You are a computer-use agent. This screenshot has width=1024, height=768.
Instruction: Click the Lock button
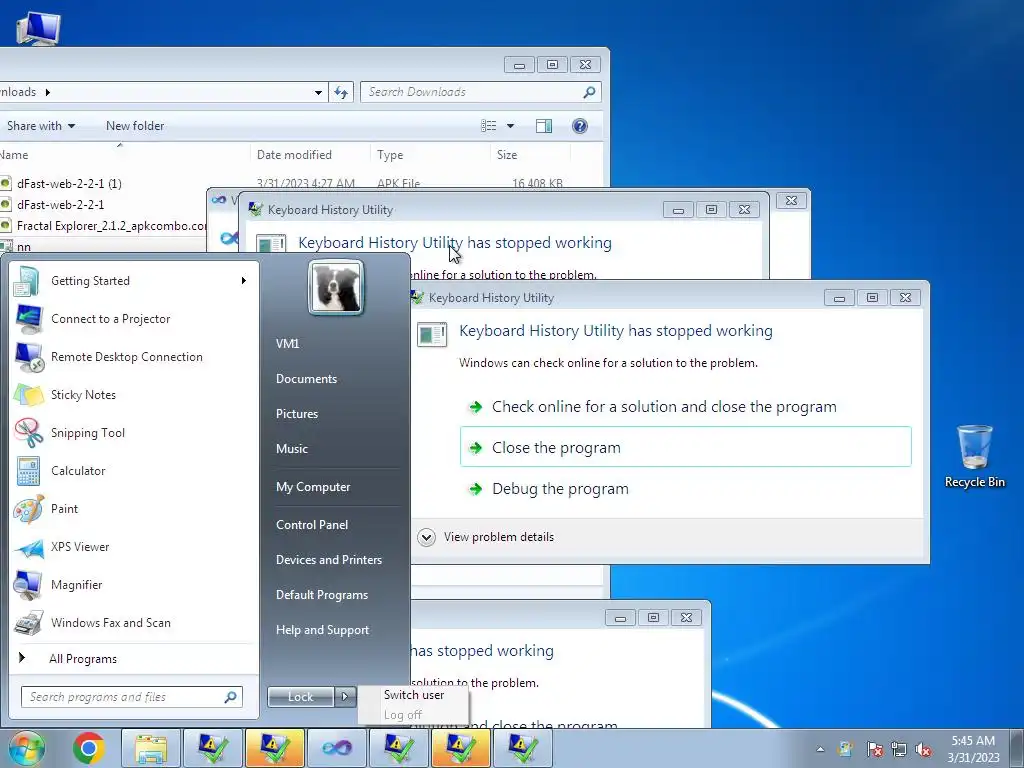click(x=300, y=697)
